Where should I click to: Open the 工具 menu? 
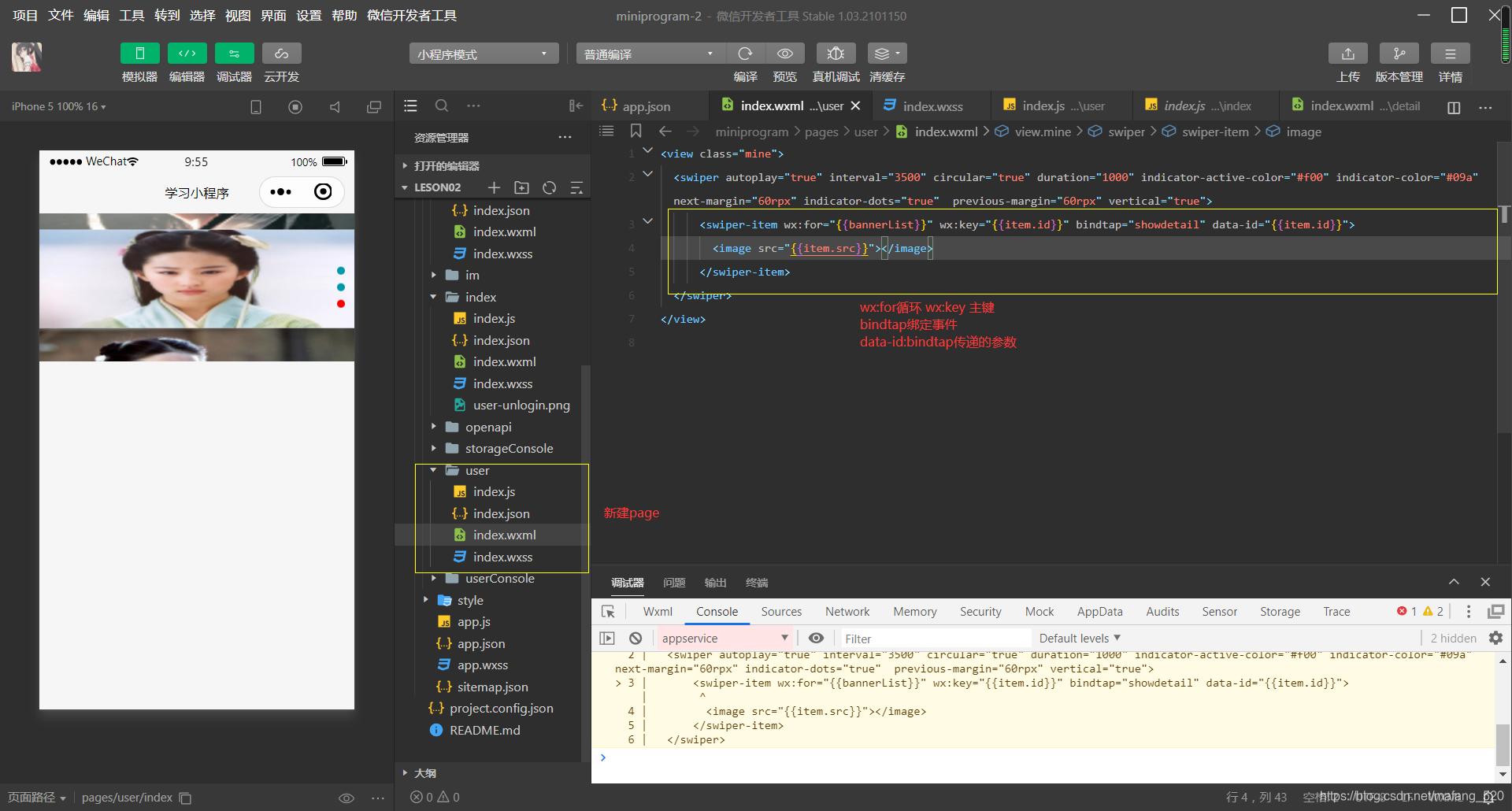[132, 15]
